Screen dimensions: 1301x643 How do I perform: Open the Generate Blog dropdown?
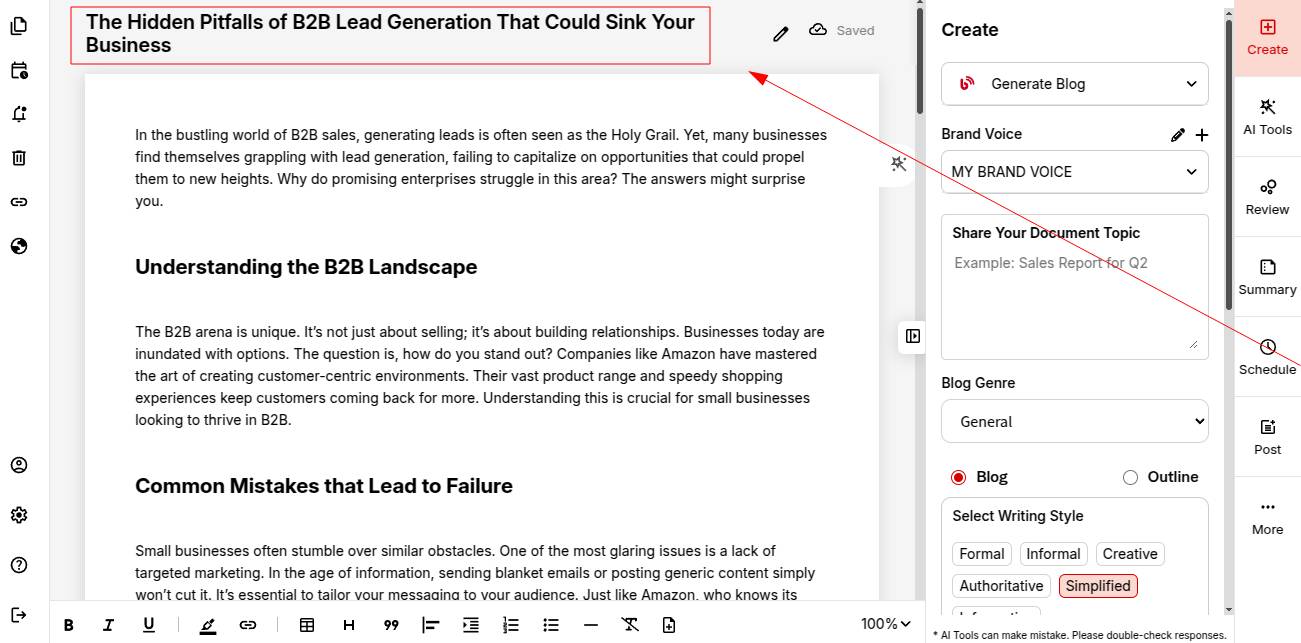(x=1074, y=84)
